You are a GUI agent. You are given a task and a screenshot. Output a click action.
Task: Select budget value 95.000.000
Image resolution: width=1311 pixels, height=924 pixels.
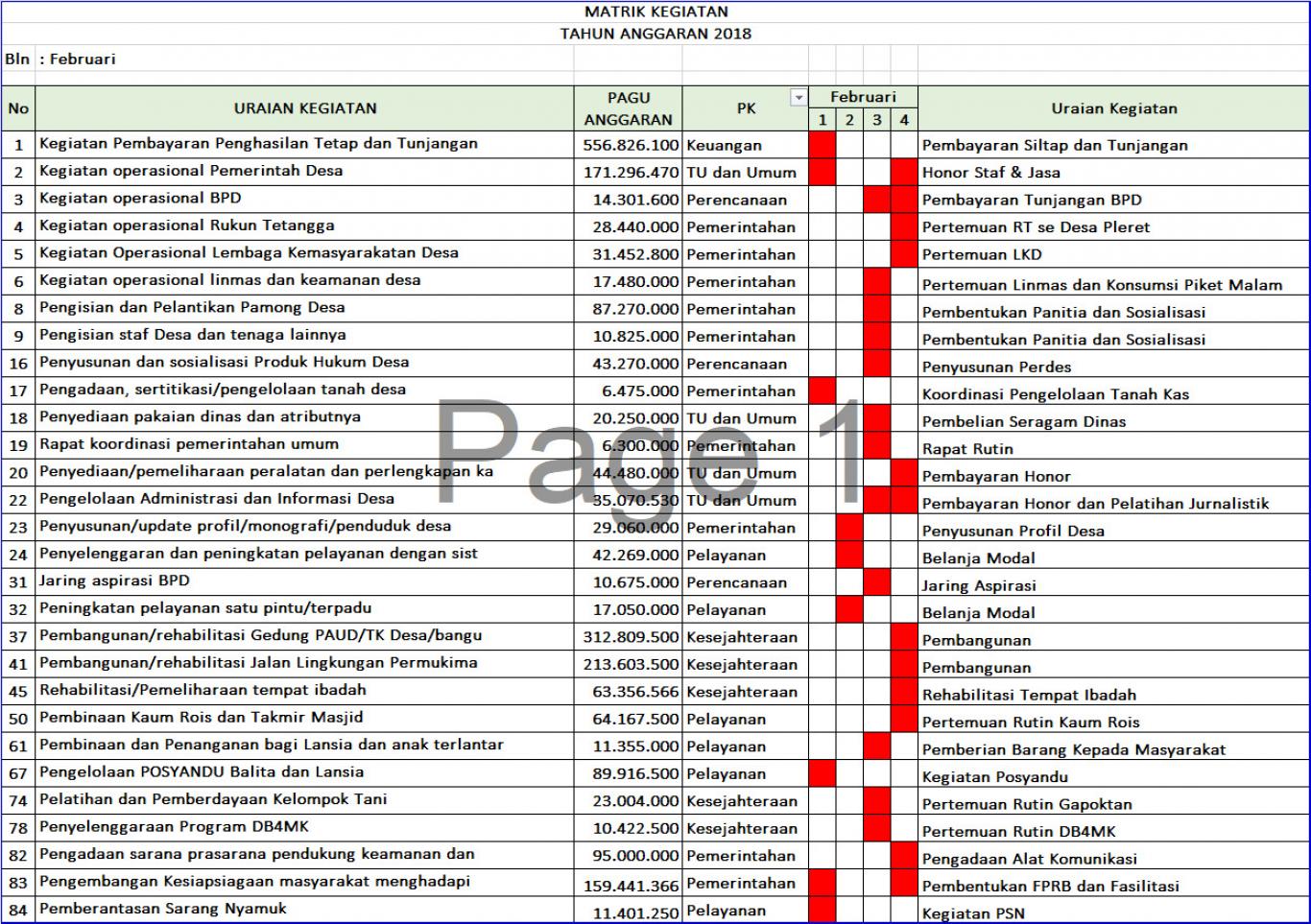[629, 856]
